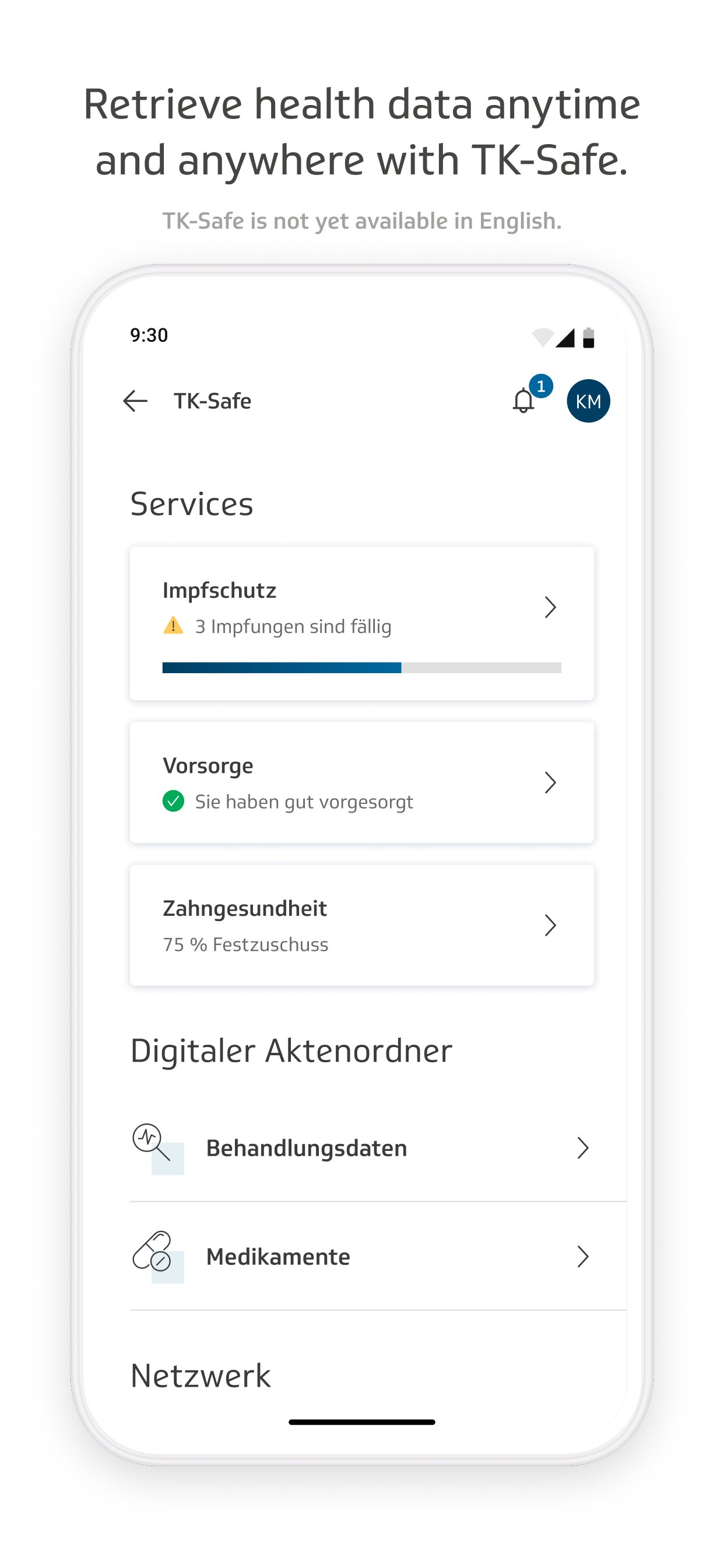The width and height of the screenshot is (724, 1568).
Task: Expand the Impfschutz card chevron
Action: (x=550, y=607)
